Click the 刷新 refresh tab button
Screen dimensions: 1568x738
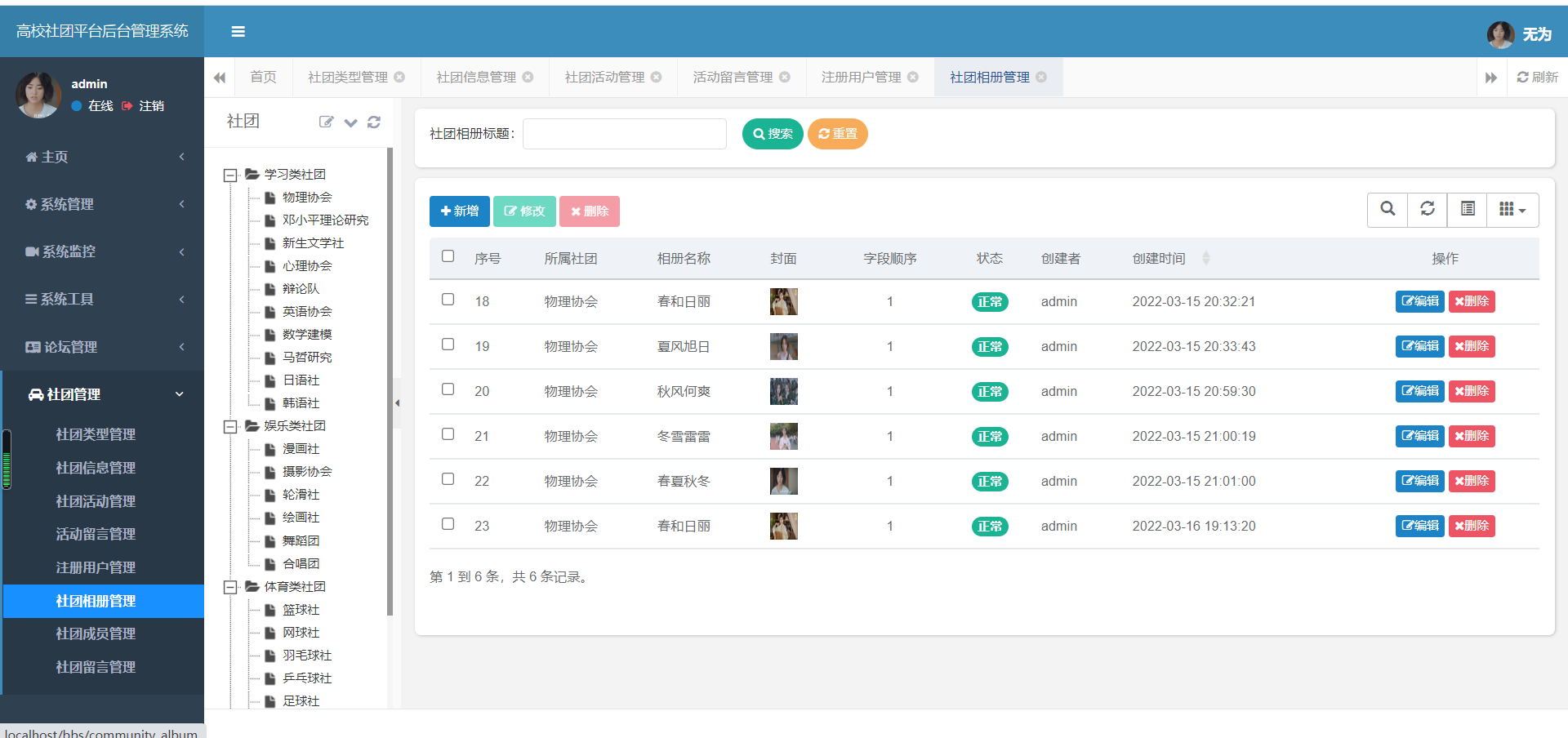coord(1537,77)
